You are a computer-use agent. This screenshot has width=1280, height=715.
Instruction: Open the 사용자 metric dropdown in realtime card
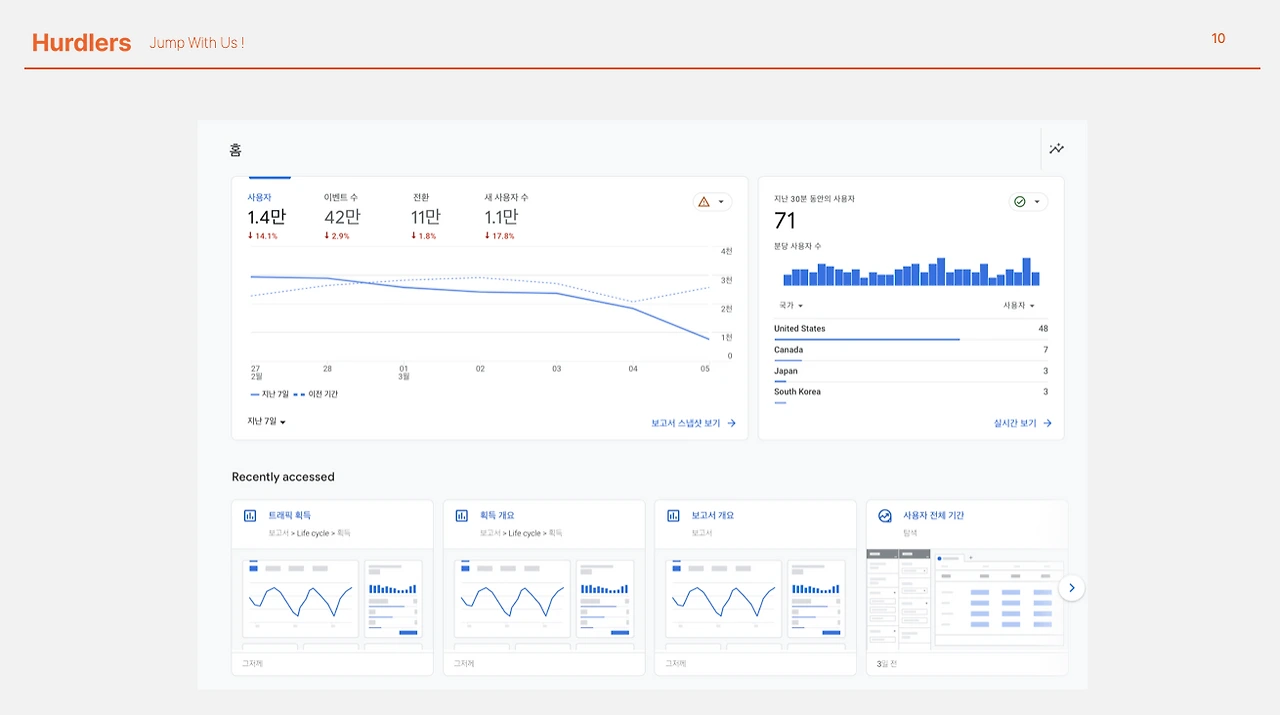pyautogui.click(x=1019, y=305)
